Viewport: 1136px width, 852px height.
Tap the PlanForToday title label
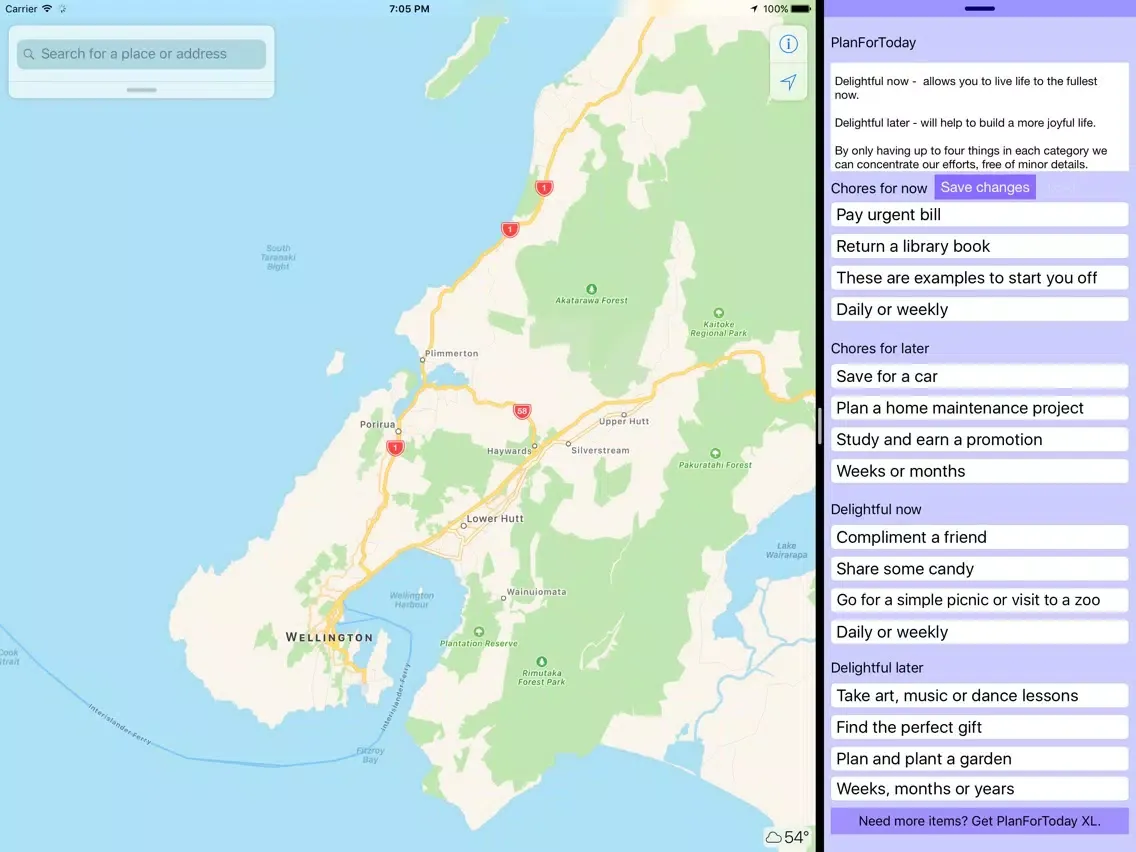[873, 43]
